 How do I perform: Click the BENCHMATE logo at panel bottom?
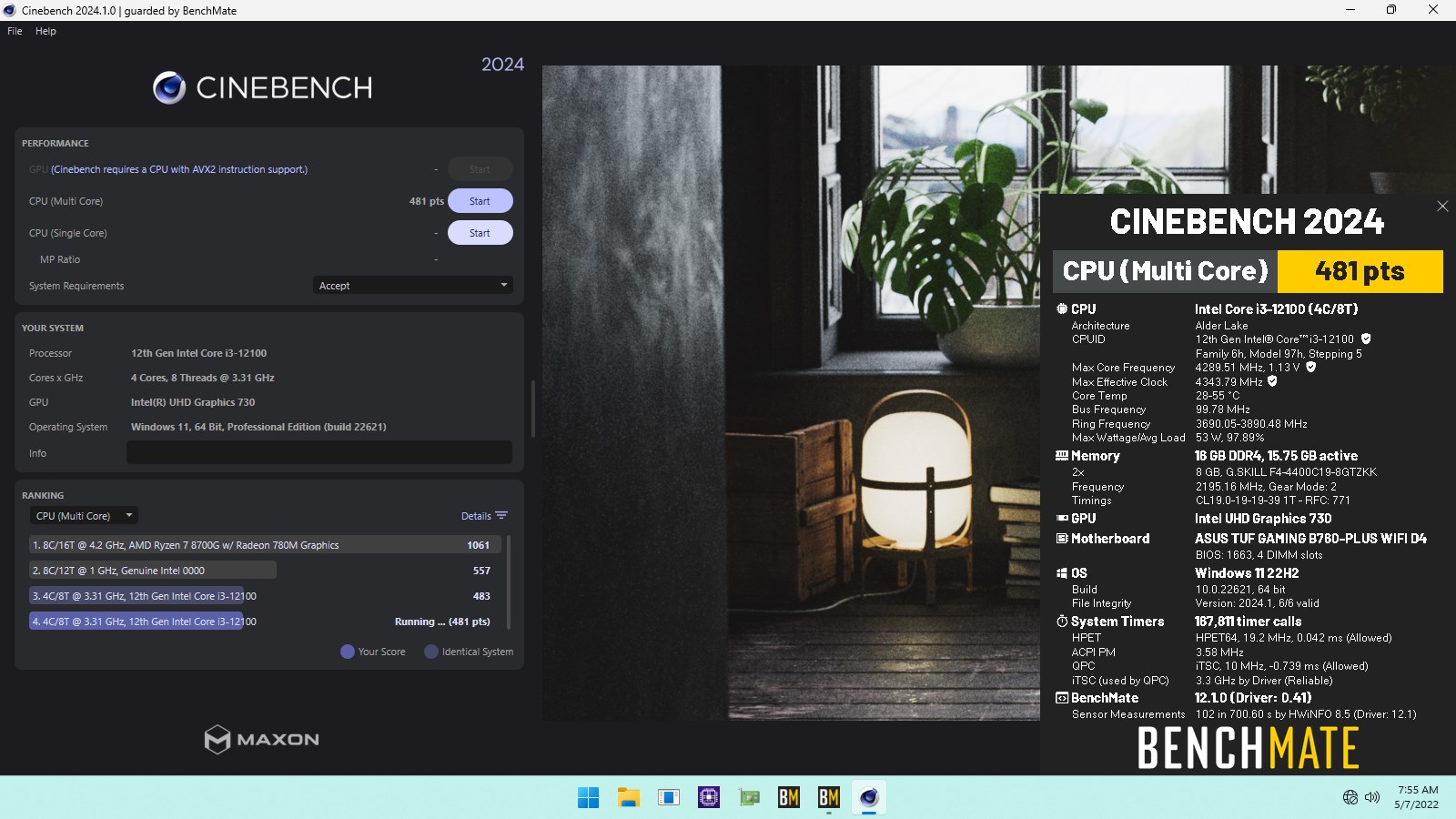click(x=1248, y=748)
